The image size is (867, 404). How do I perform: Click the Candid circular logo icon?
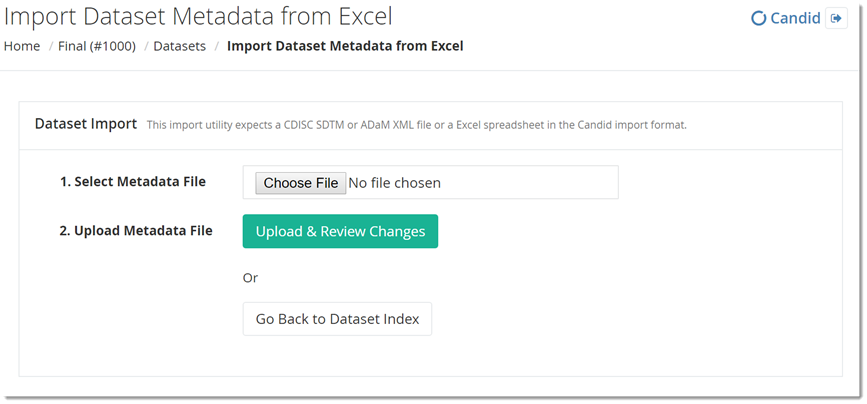click(758, 18)
